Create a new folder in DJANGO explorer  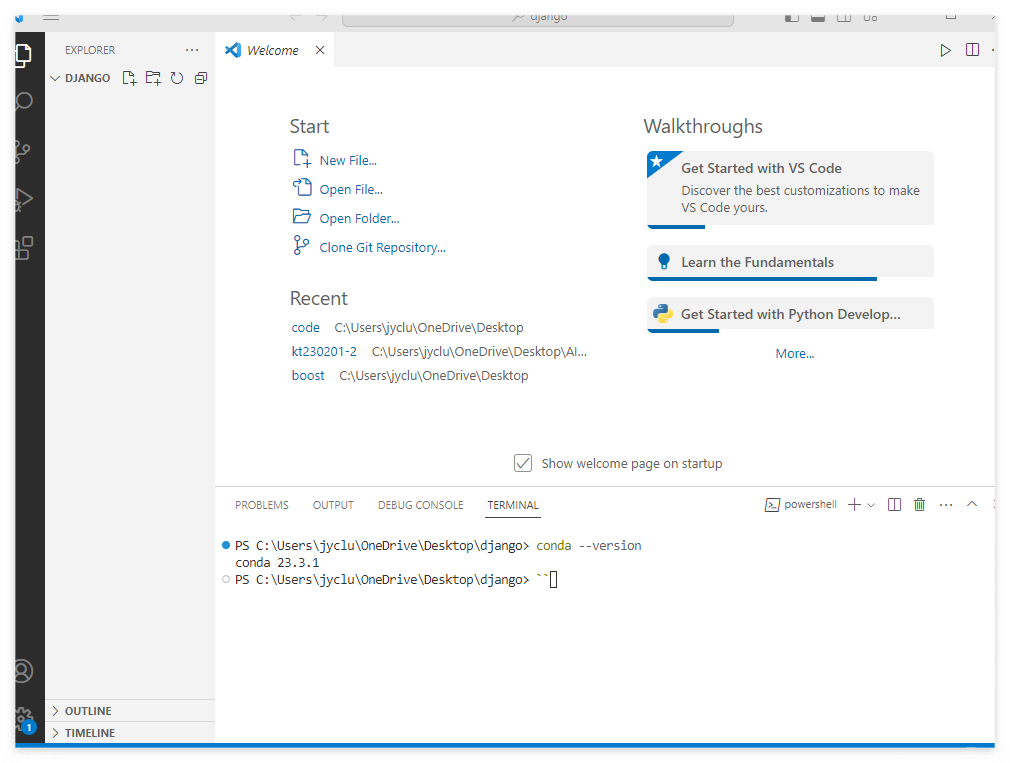pyautogui.click(x=153, y=78)
